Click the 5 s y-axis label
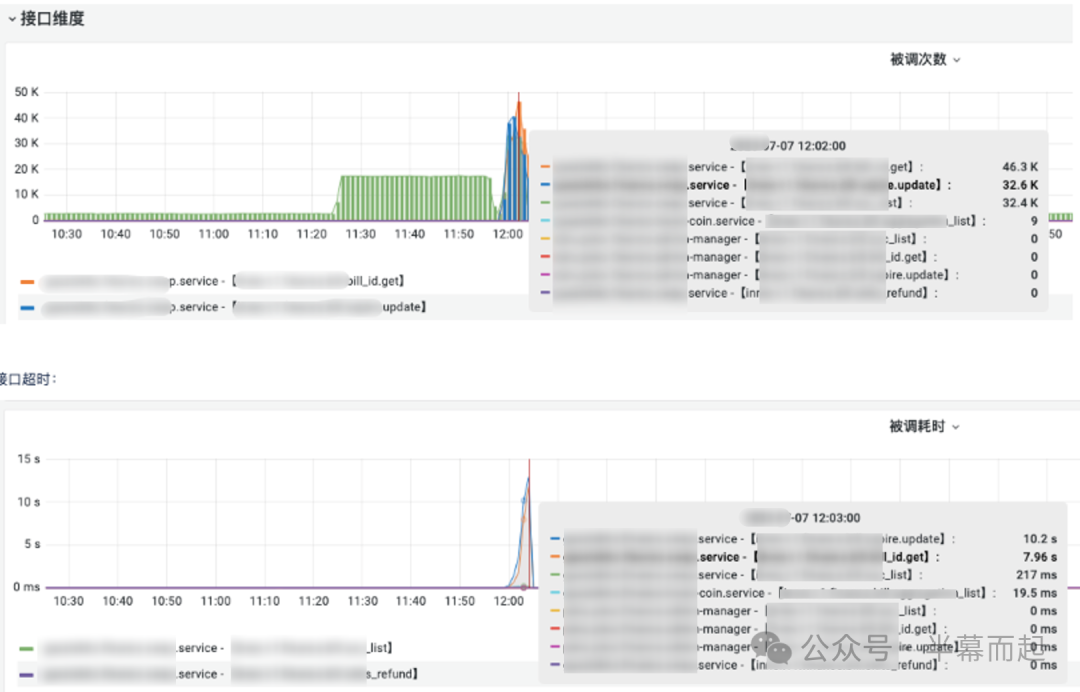 [x=32, y=545]
